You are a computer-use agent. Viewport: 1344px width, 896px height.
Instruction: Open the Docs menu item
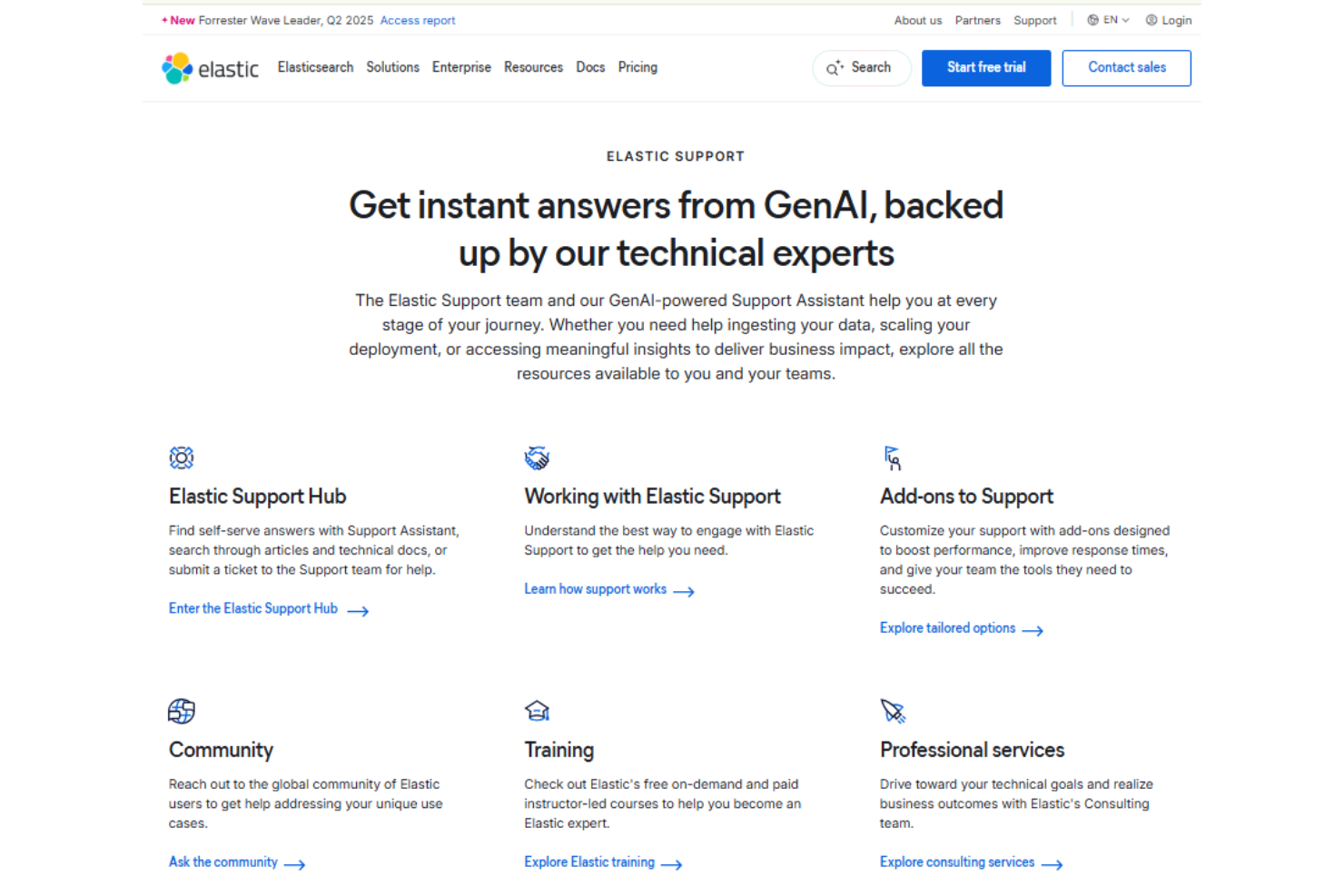pos(590,67)
